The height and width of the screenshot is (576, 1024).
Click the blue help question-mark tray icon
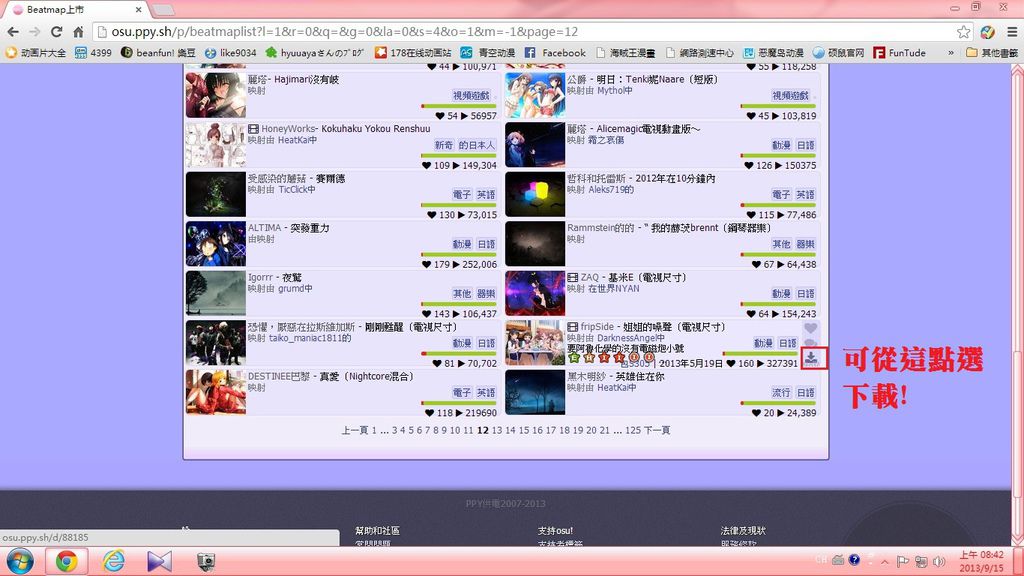tap(854, 560)
